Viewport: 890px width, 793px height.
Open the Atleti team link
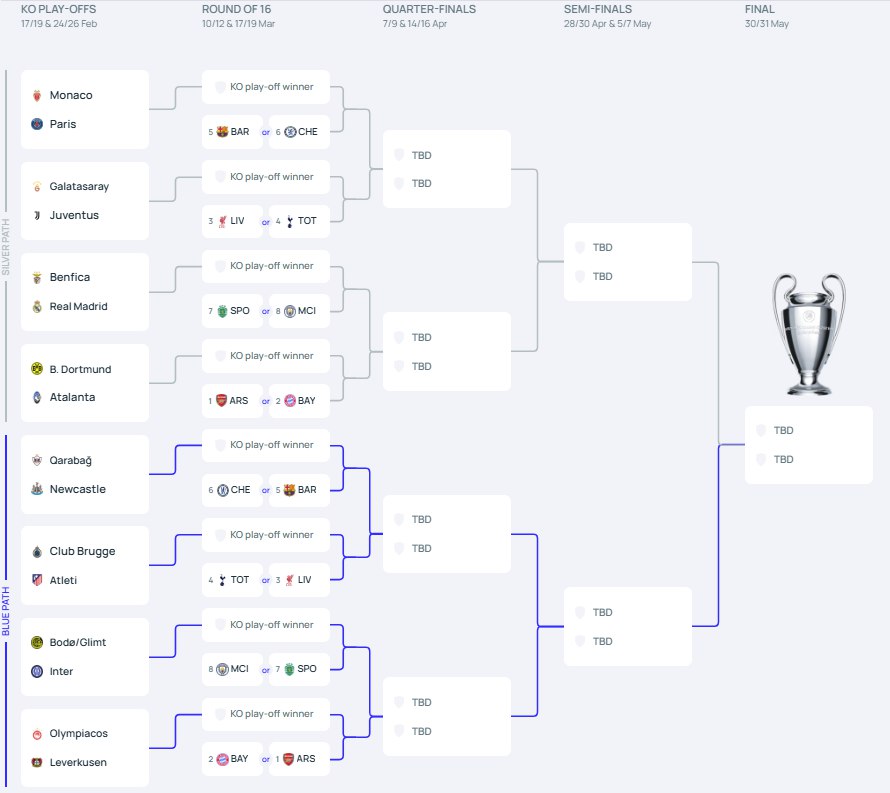(x=63, y=580)
